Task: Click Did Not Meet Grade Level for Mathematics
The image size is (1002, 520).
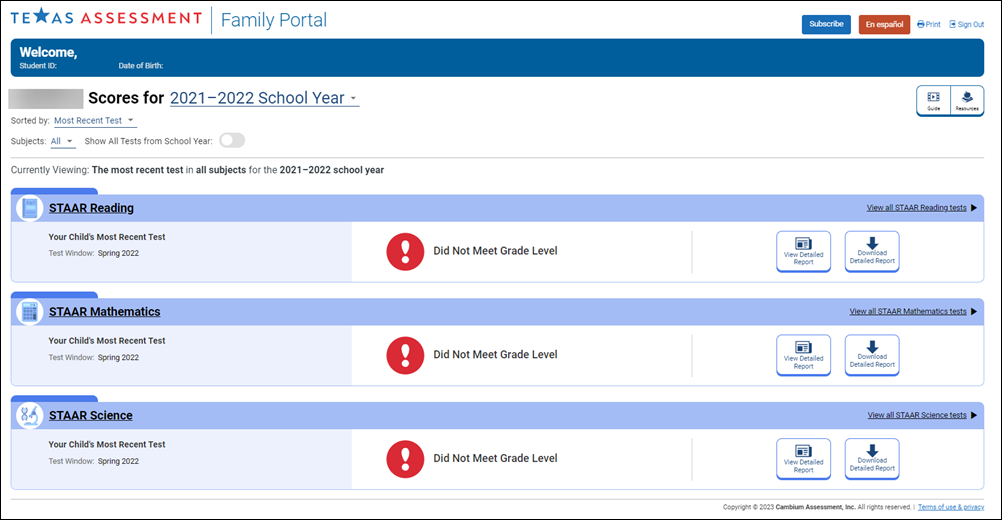Action: [495, 355]
